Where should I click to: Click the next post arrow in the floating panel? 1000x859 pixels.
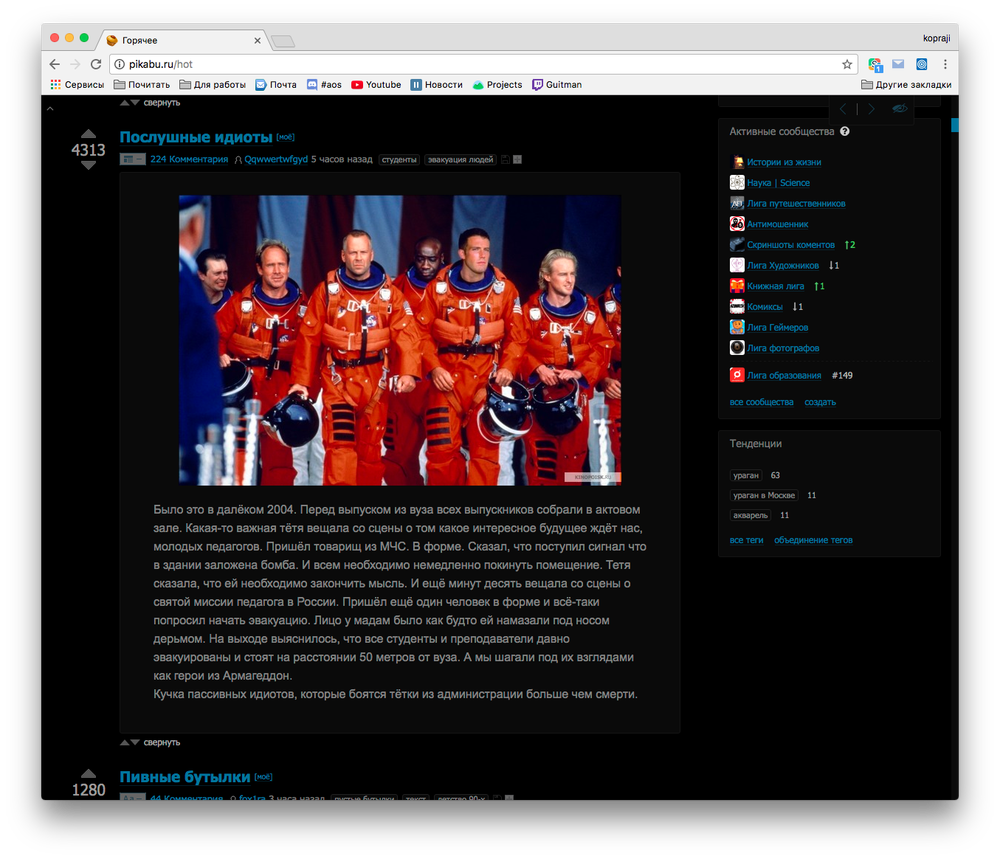click(x=871, y=109)
